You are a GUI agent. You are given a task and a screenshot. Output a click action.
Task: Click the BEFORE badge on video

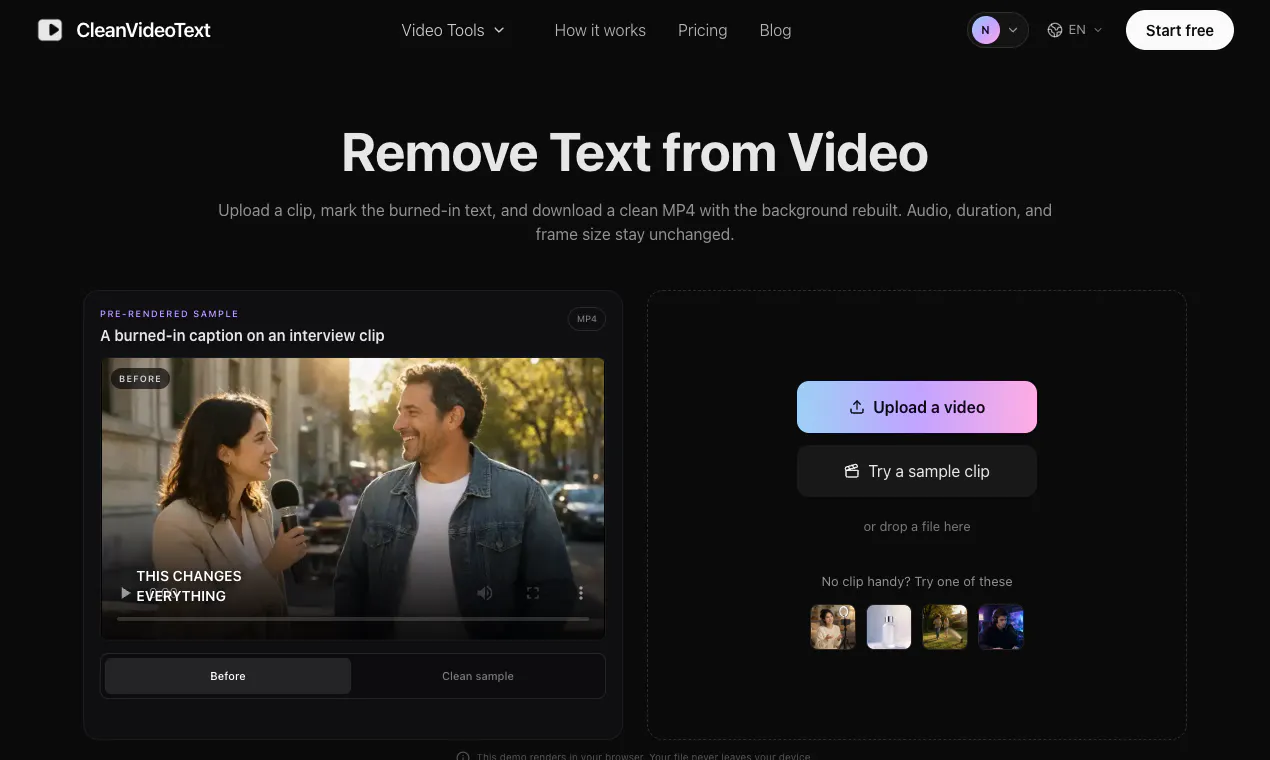(140, 379)
